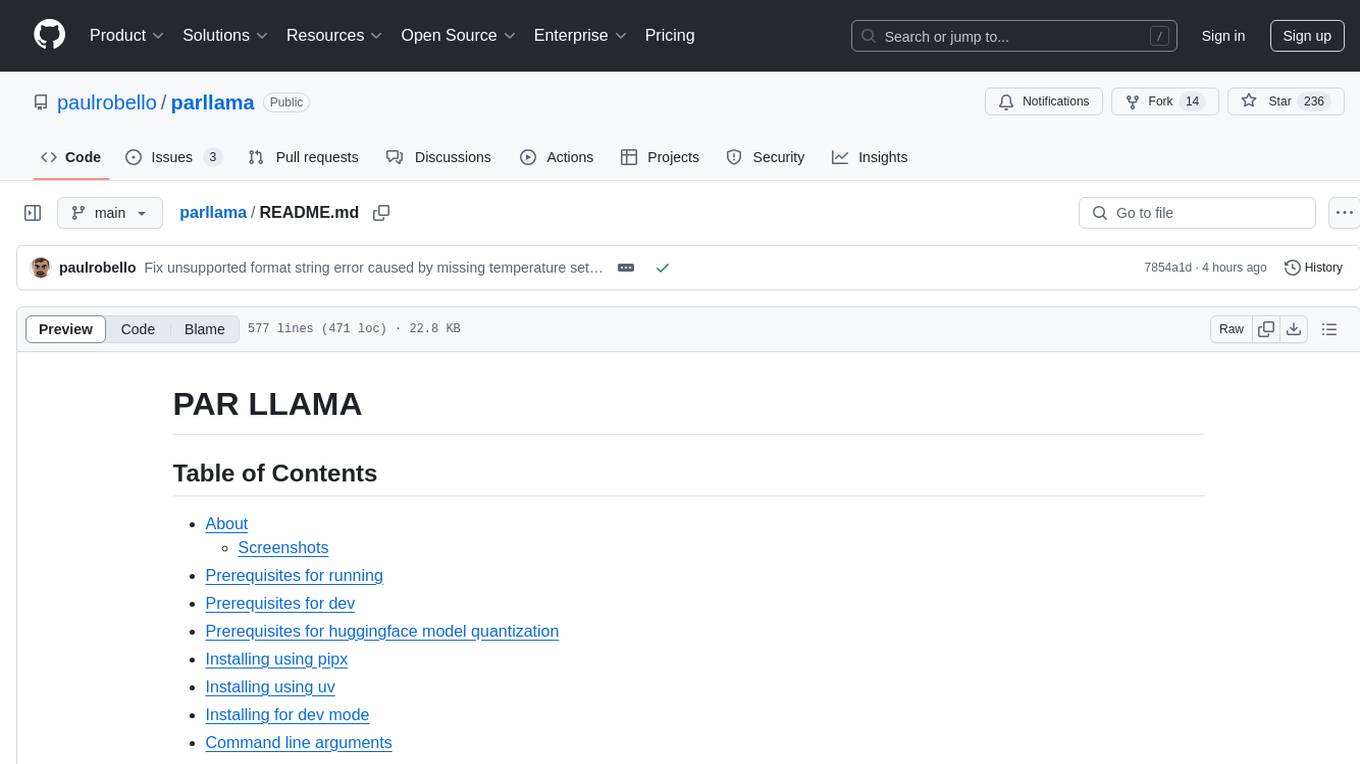1360x764 pixels.
Task: Open paulrobello commit author link
Action: [x=97, y=268]
